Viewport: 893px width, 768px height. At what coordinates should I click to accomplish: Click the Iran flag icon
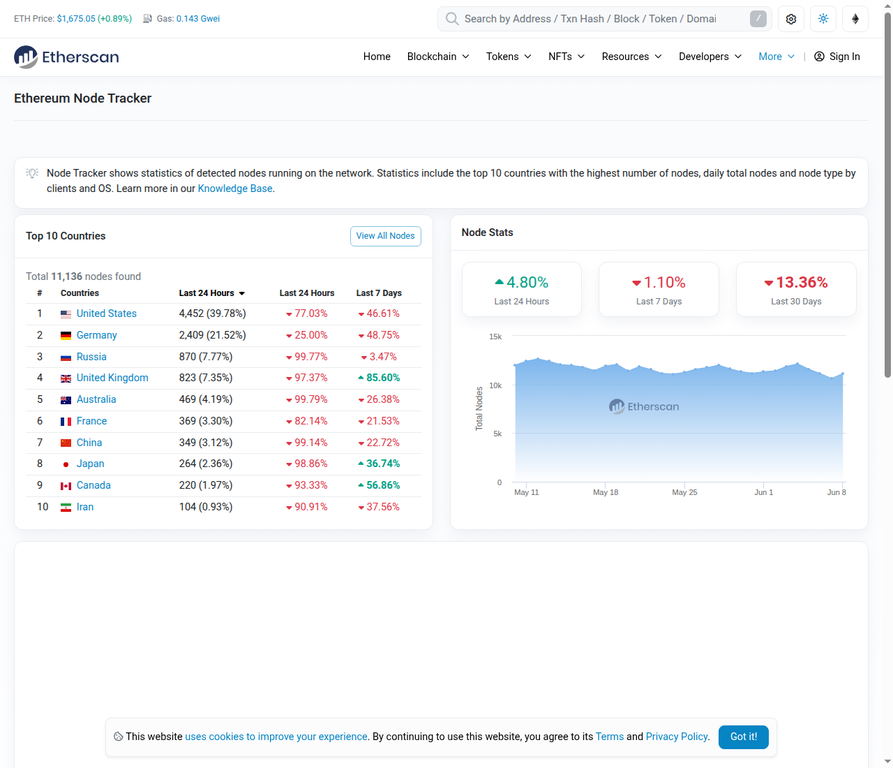(x=66, y=507)
